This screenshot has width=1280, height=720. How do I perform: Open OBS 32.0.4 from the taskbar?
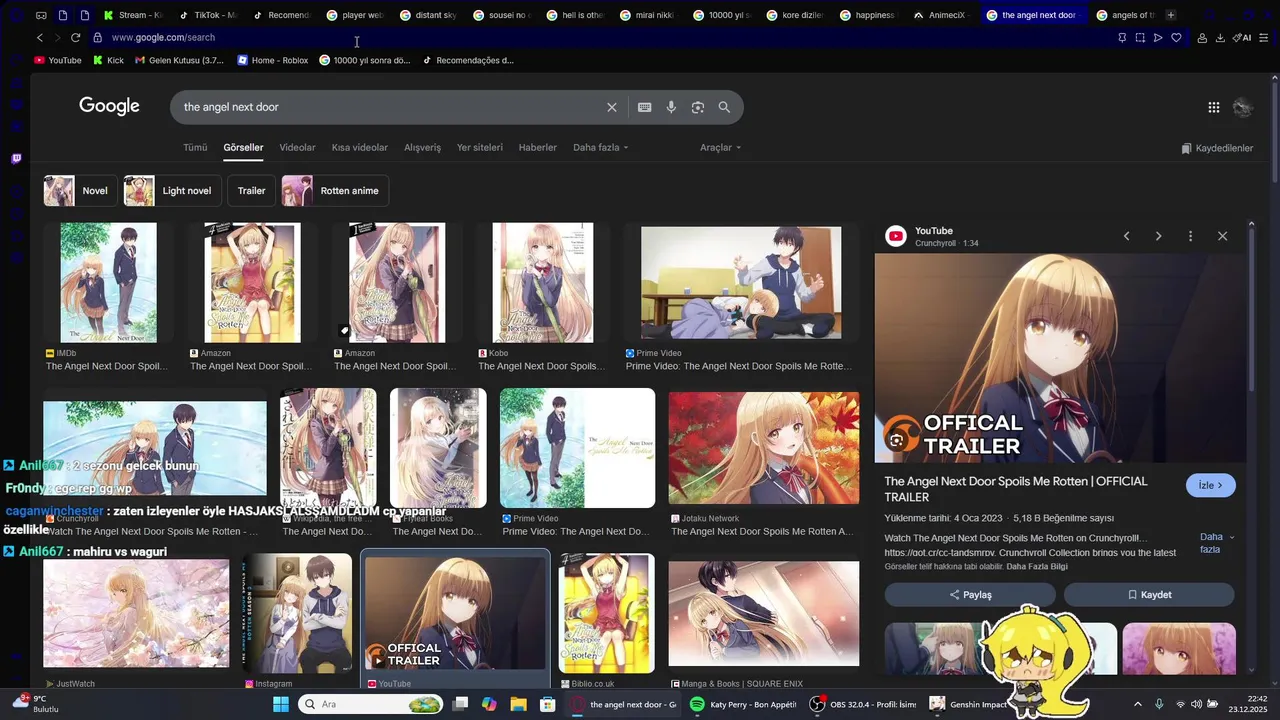pos(863,704)
